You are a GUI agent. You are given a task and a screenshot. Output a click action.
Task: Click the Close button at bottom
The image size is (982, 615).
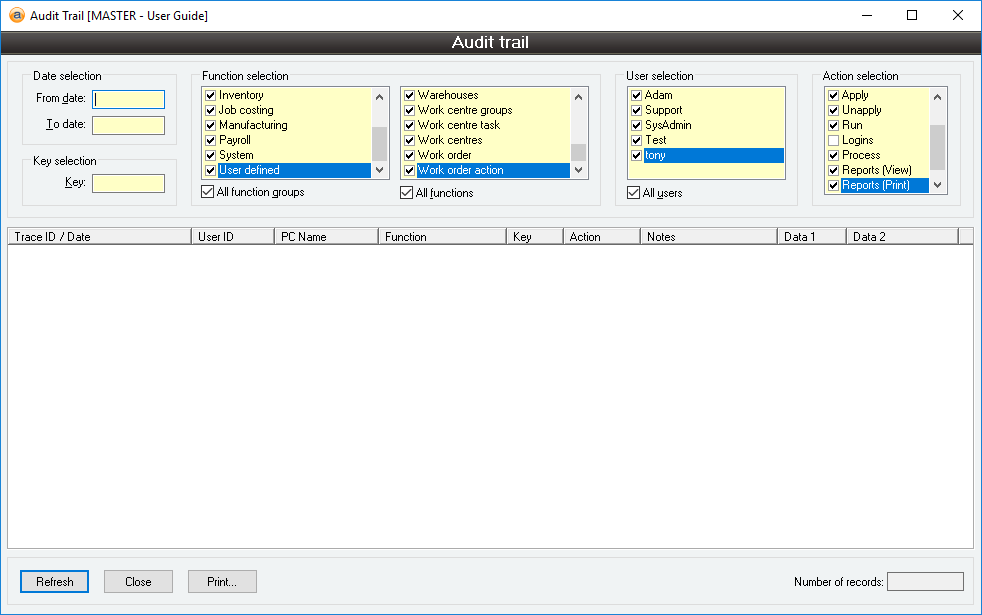pos(138,581)
